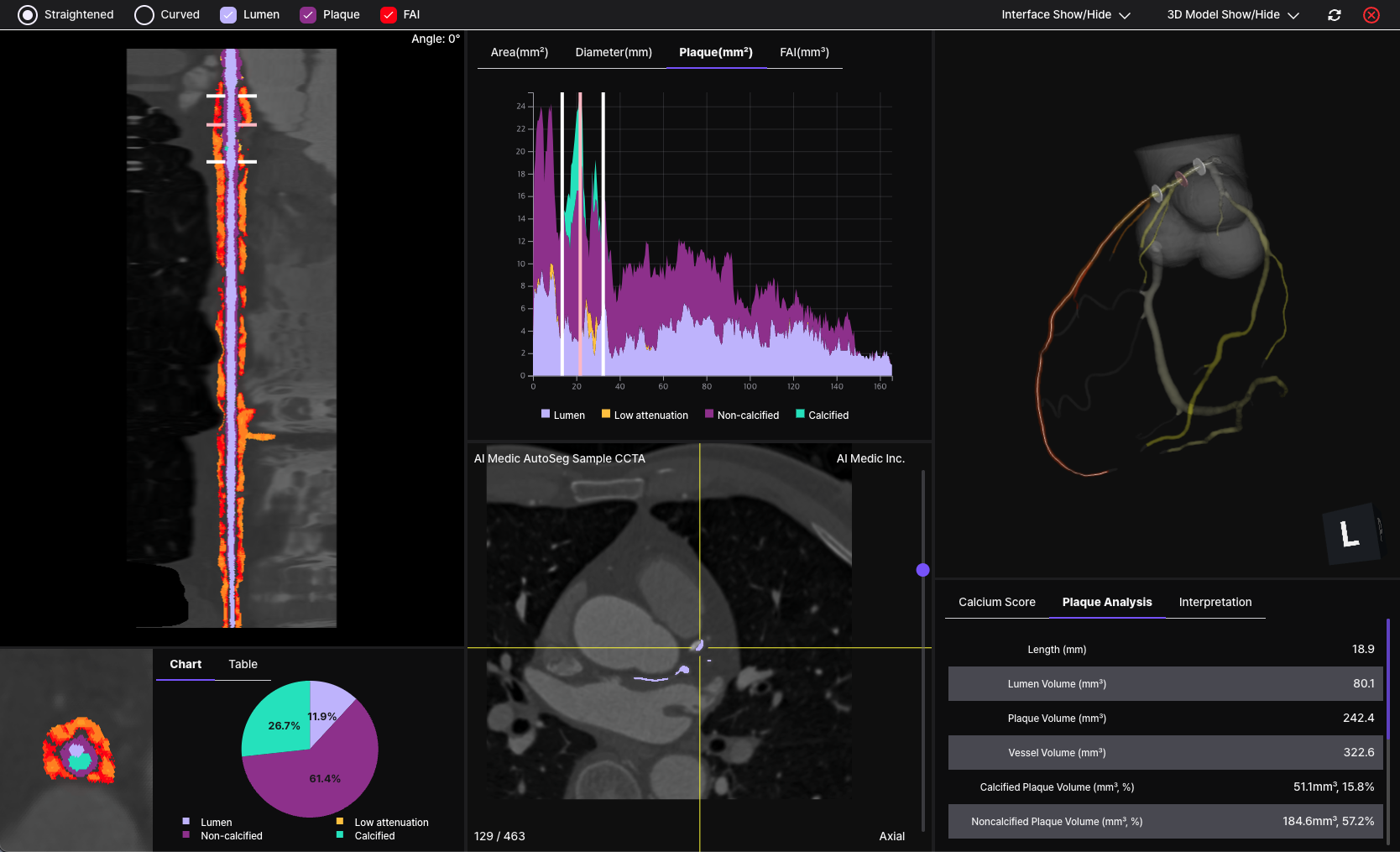Click the bottom white marker on the straightened vessel
Image resolution: width=1400 pixels, height=852 pixels.
click(x=232, y=161)
